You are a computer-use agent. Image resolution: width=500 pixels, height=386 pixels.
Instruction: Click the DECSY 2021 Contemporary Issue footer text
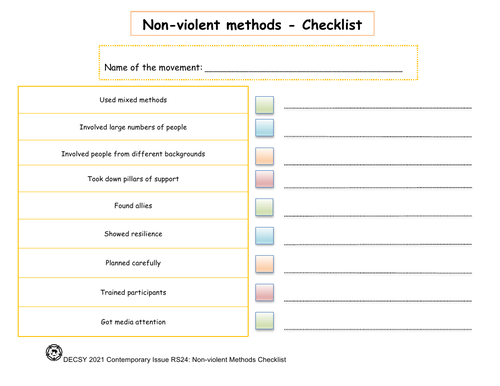174,360
